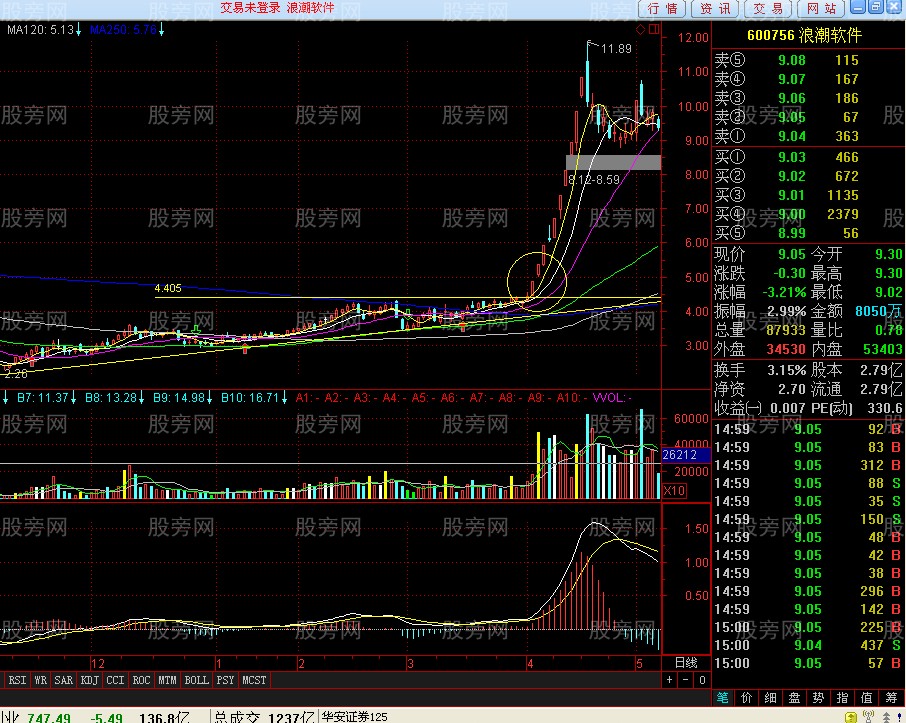Click the plus zoom-in button below the chart
906x723 pixels.
tap(669, 680)
